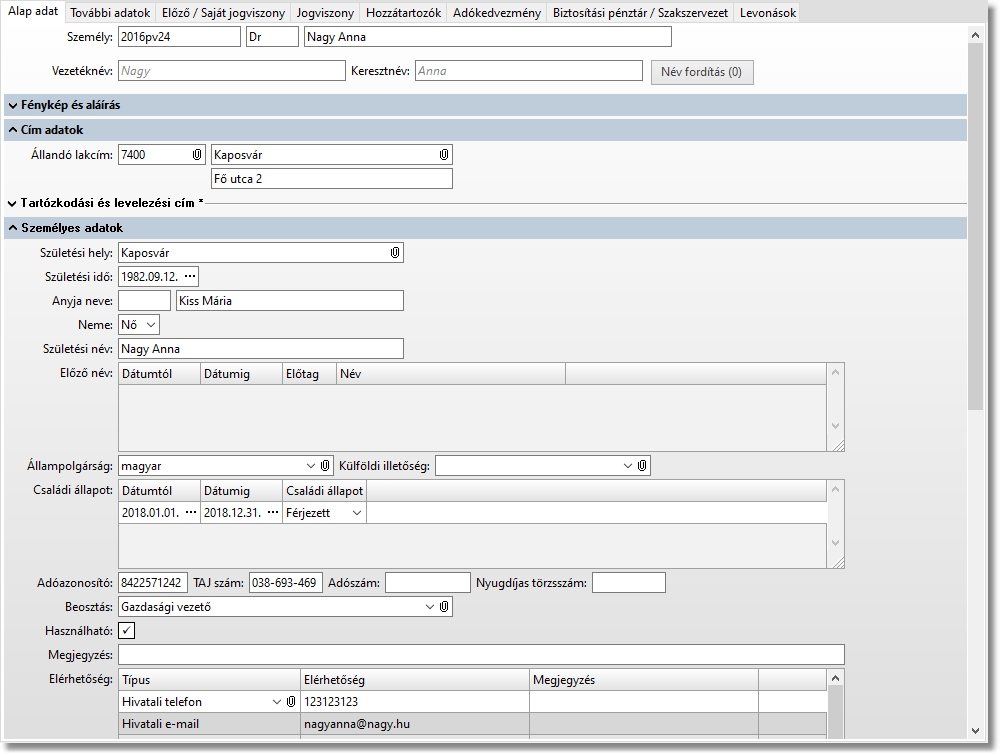Click Családi állapot list scroll up arrow

pos(835,489)
